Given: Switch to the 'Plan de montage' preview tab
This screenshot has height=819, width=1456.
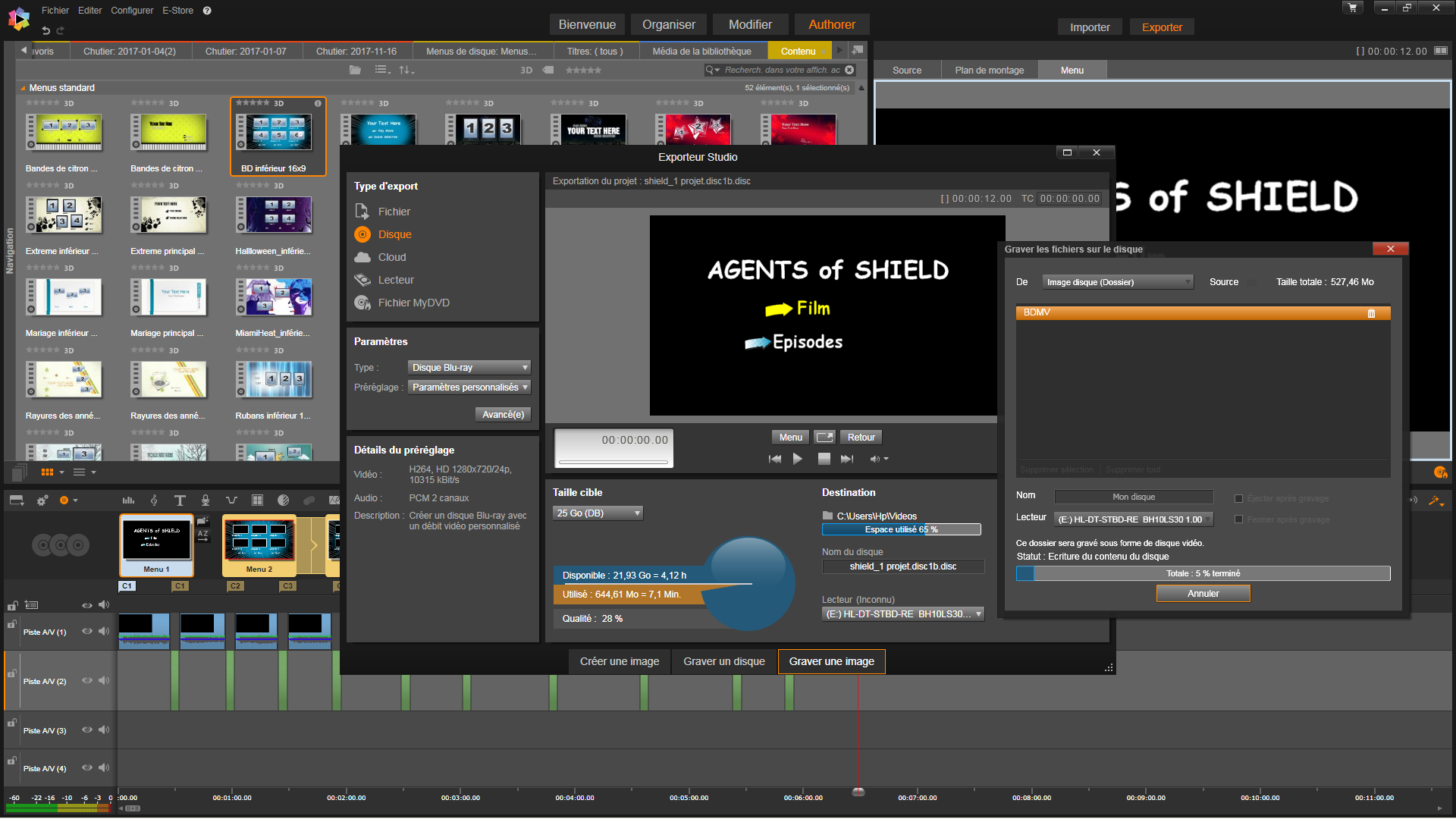Looking at the screenshot, I should tap(990, 71).
